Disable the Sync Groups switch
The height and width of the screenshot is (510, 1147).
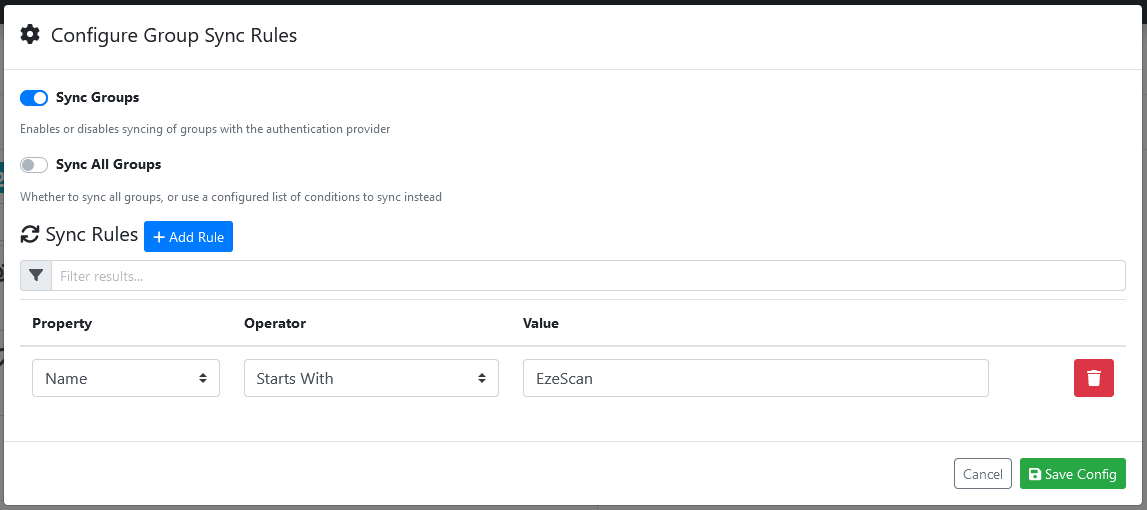coord(34,98)
